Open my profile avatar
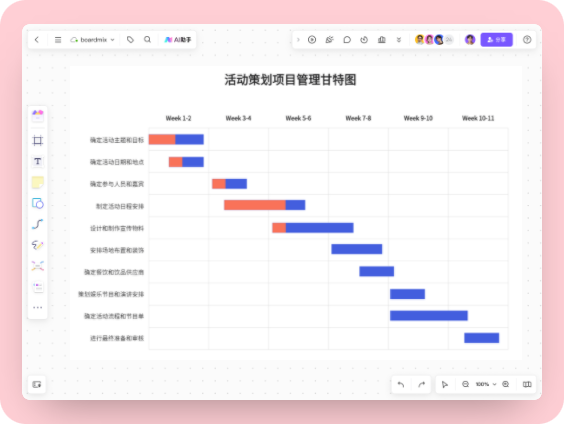This screenshot has width=564, height=424. tap(470, 40)
